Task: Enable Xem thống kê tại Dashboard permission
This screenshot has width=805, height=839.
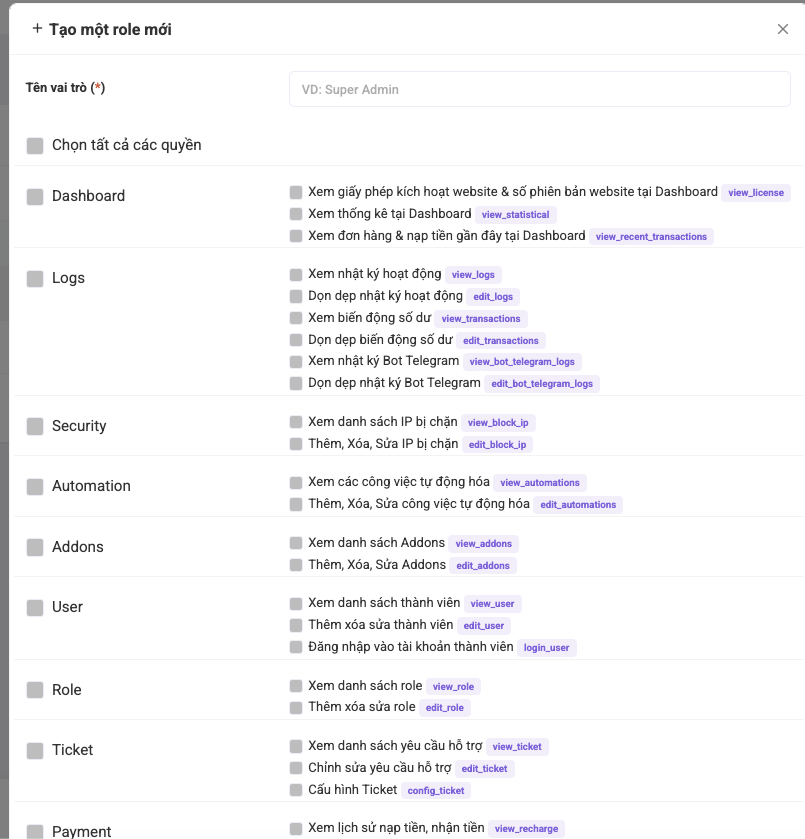Action: pos(296,214)
